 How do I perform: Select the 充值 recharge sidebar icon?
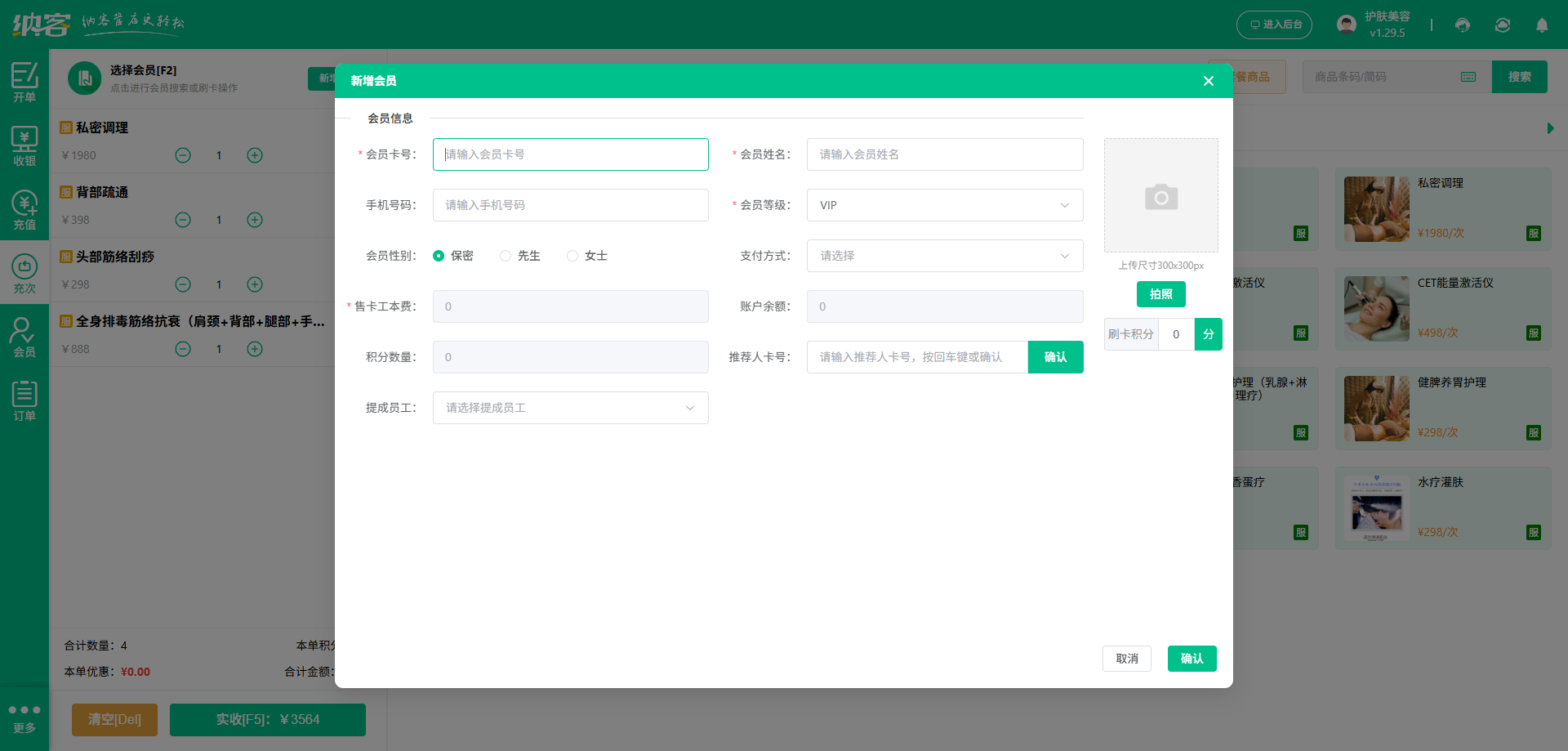click(x=24, y=210)
